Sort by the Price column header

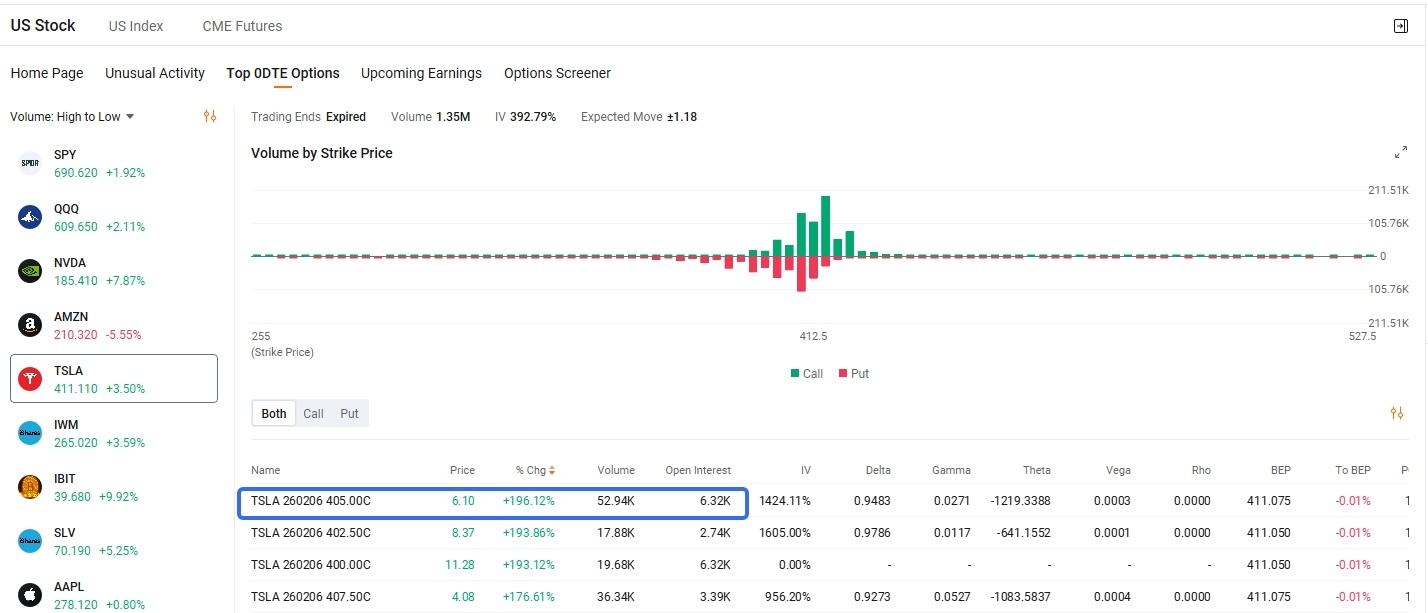462,470
